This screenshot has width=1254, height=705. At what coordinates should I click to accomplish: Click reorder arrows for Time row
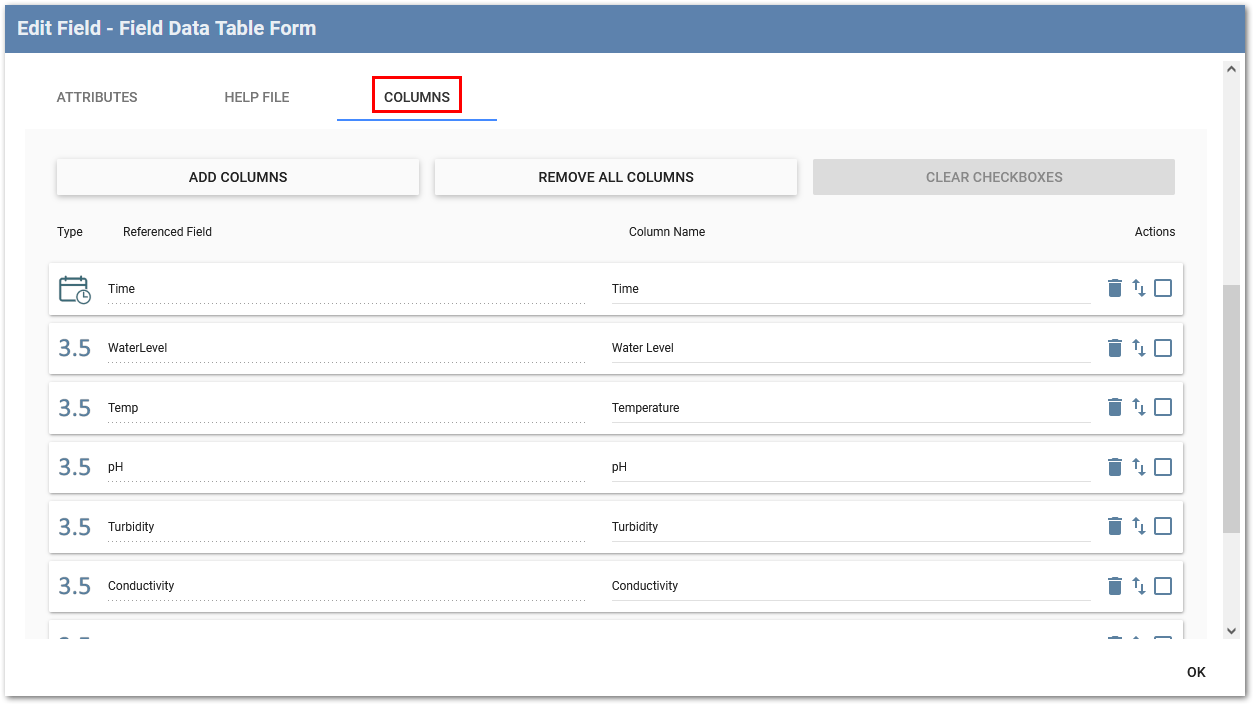(1139, 289)
